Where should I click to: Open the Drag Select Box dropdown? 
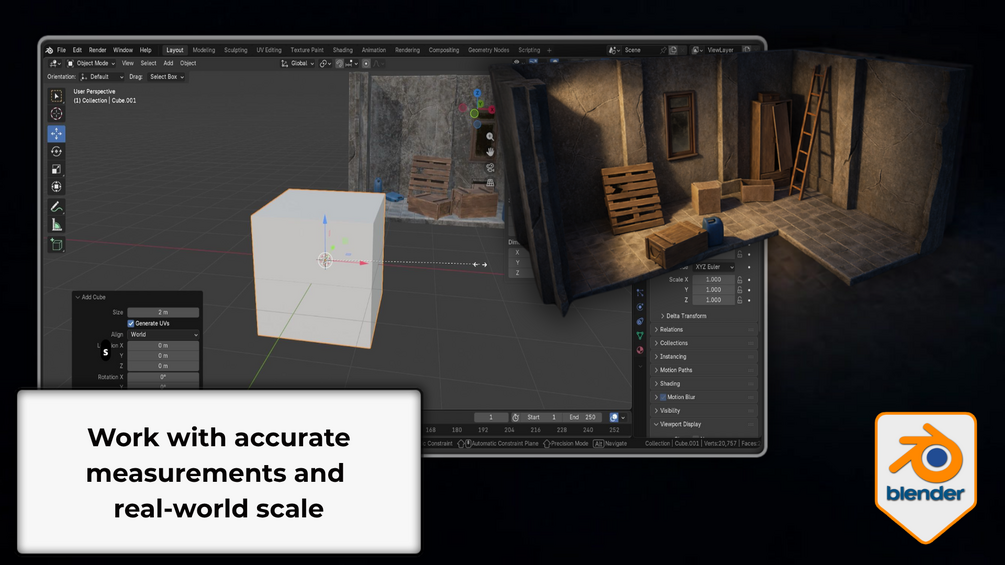[x=166, y=77]
